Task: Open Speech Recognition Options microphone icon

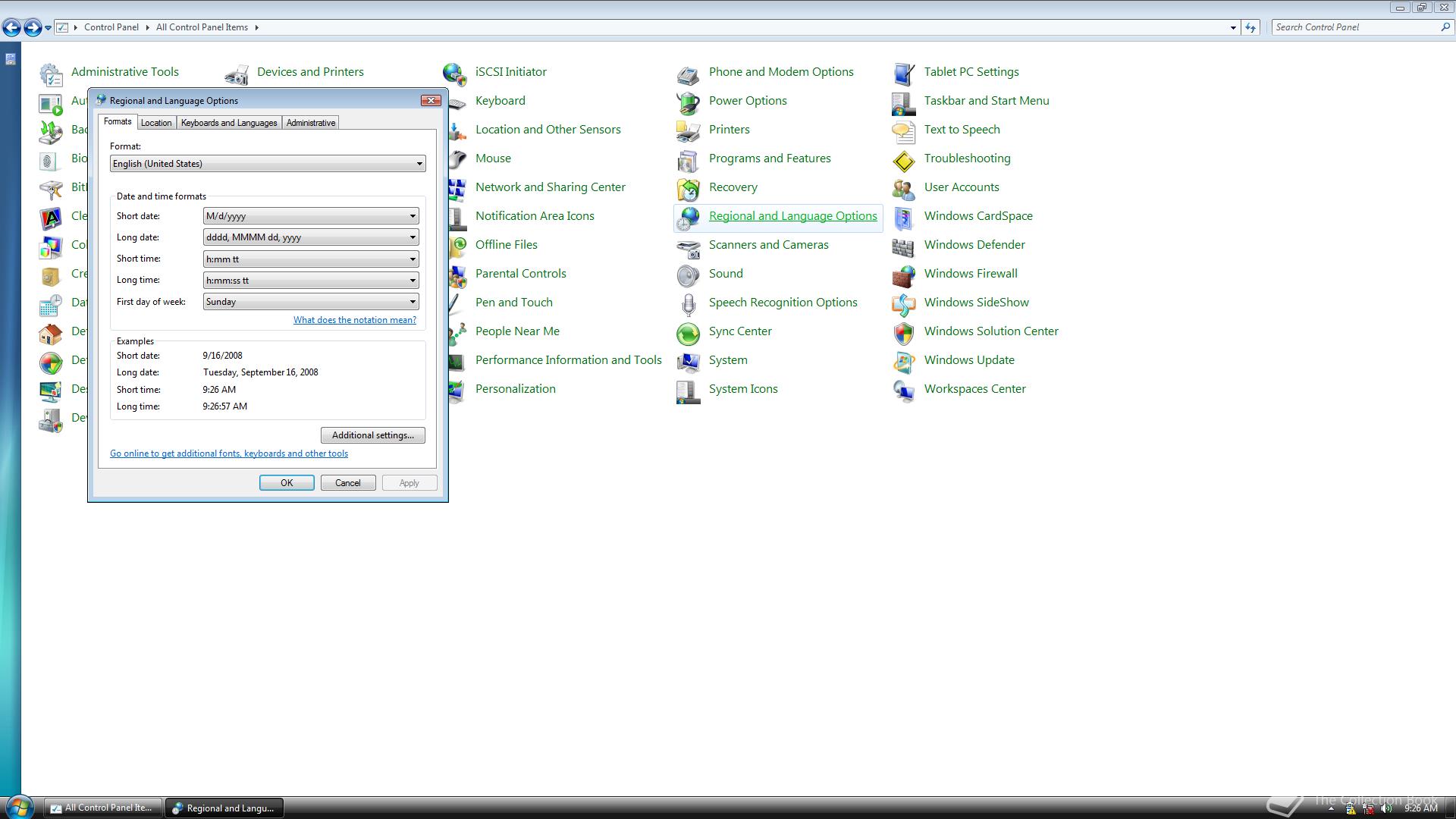Action: 689,304
